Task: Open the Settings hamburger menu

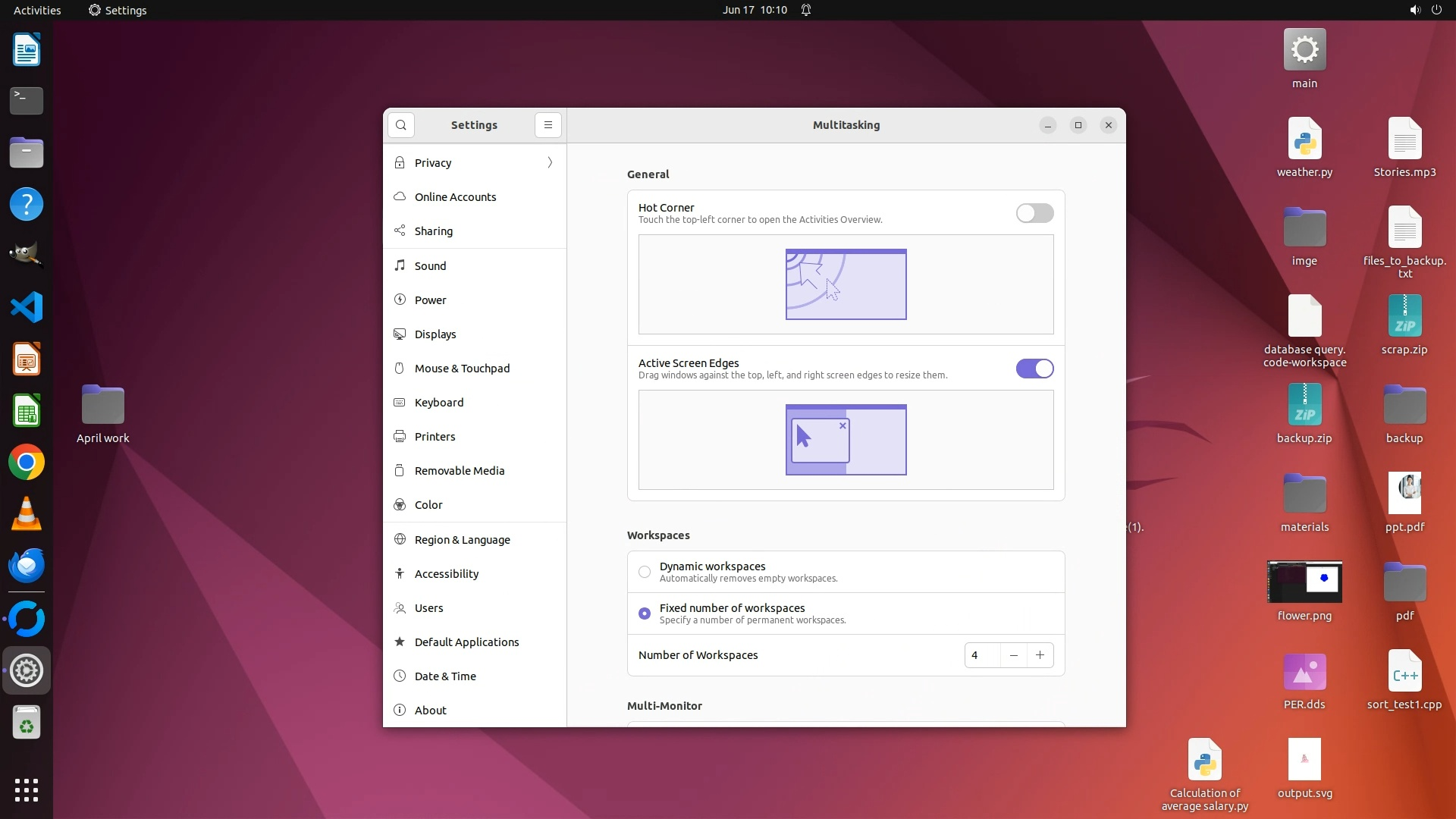Action: (548, 125)
